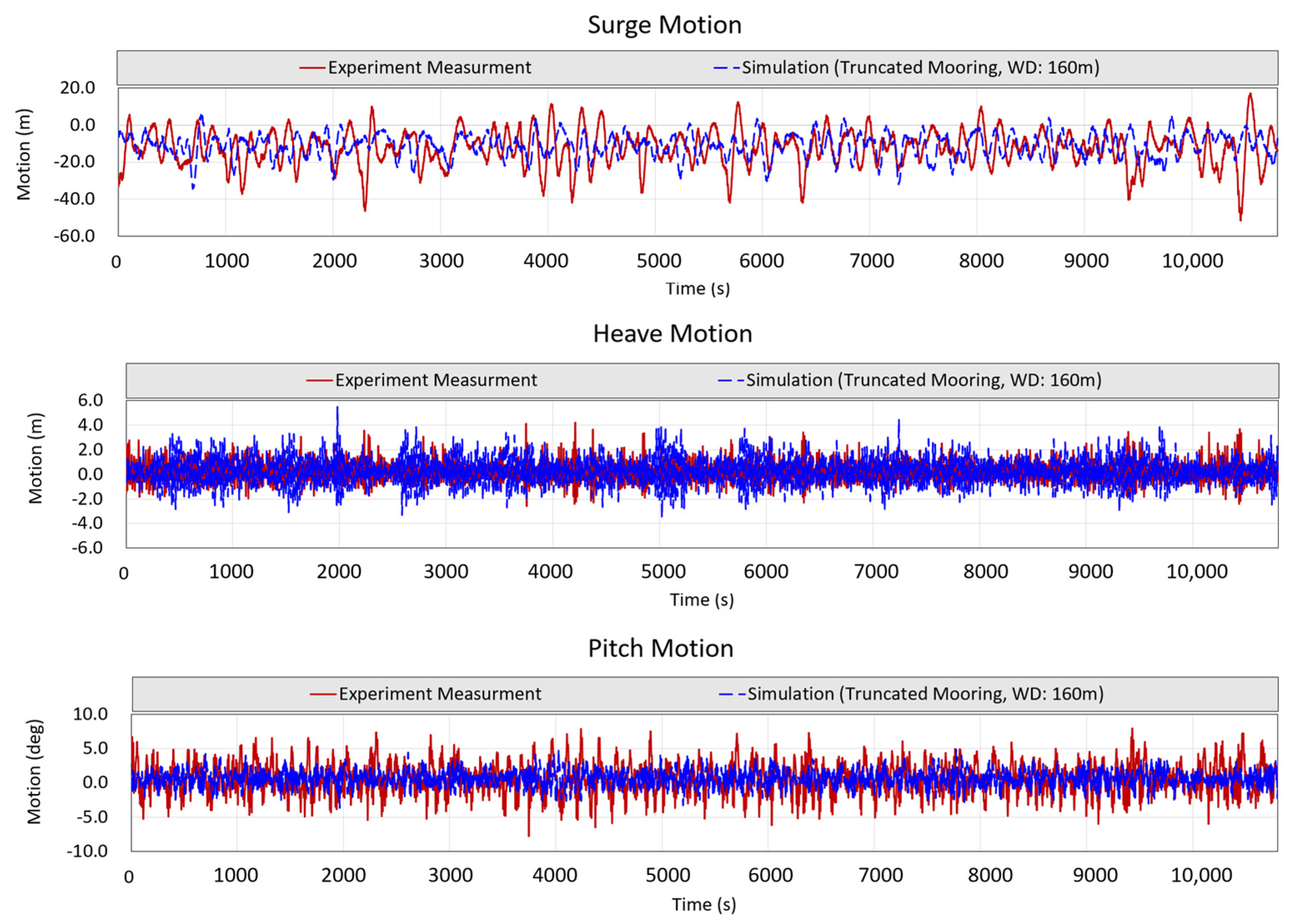Click the Time (s) axis label under Heave chart
The width and height of the screenshot is (1293, 924).
click(x=701, y=600)
